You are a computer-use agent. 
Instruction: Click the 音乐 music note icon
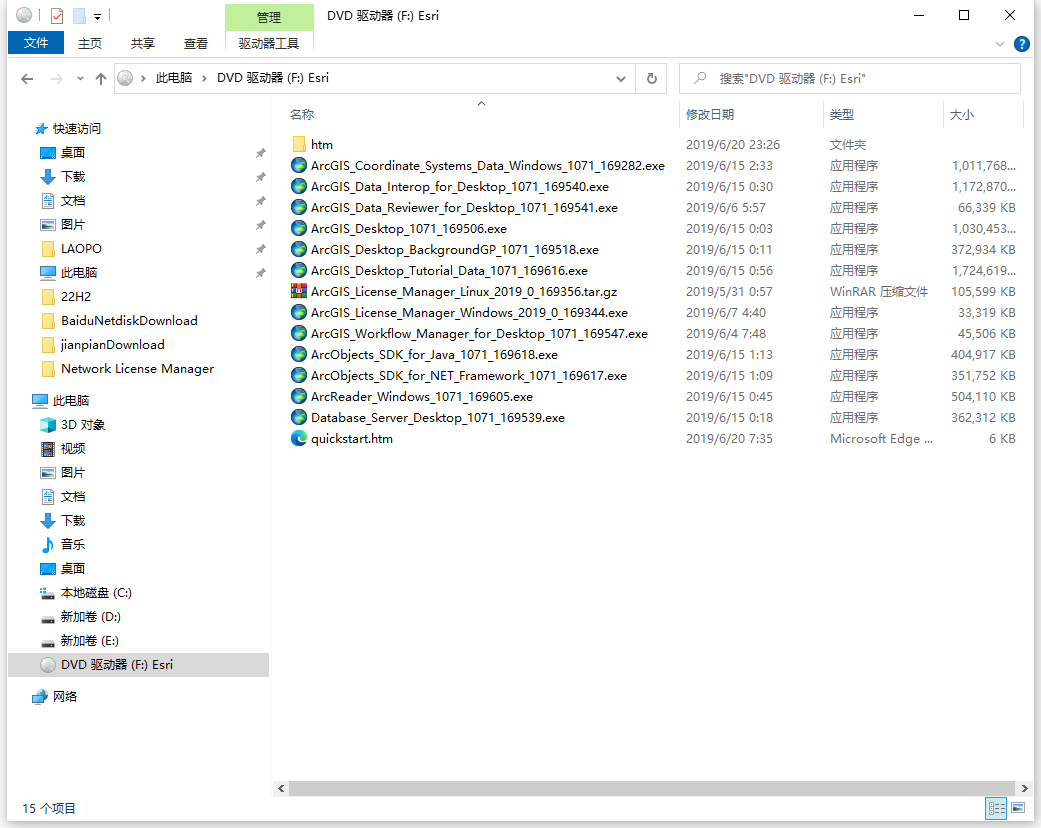click(48, 544)
